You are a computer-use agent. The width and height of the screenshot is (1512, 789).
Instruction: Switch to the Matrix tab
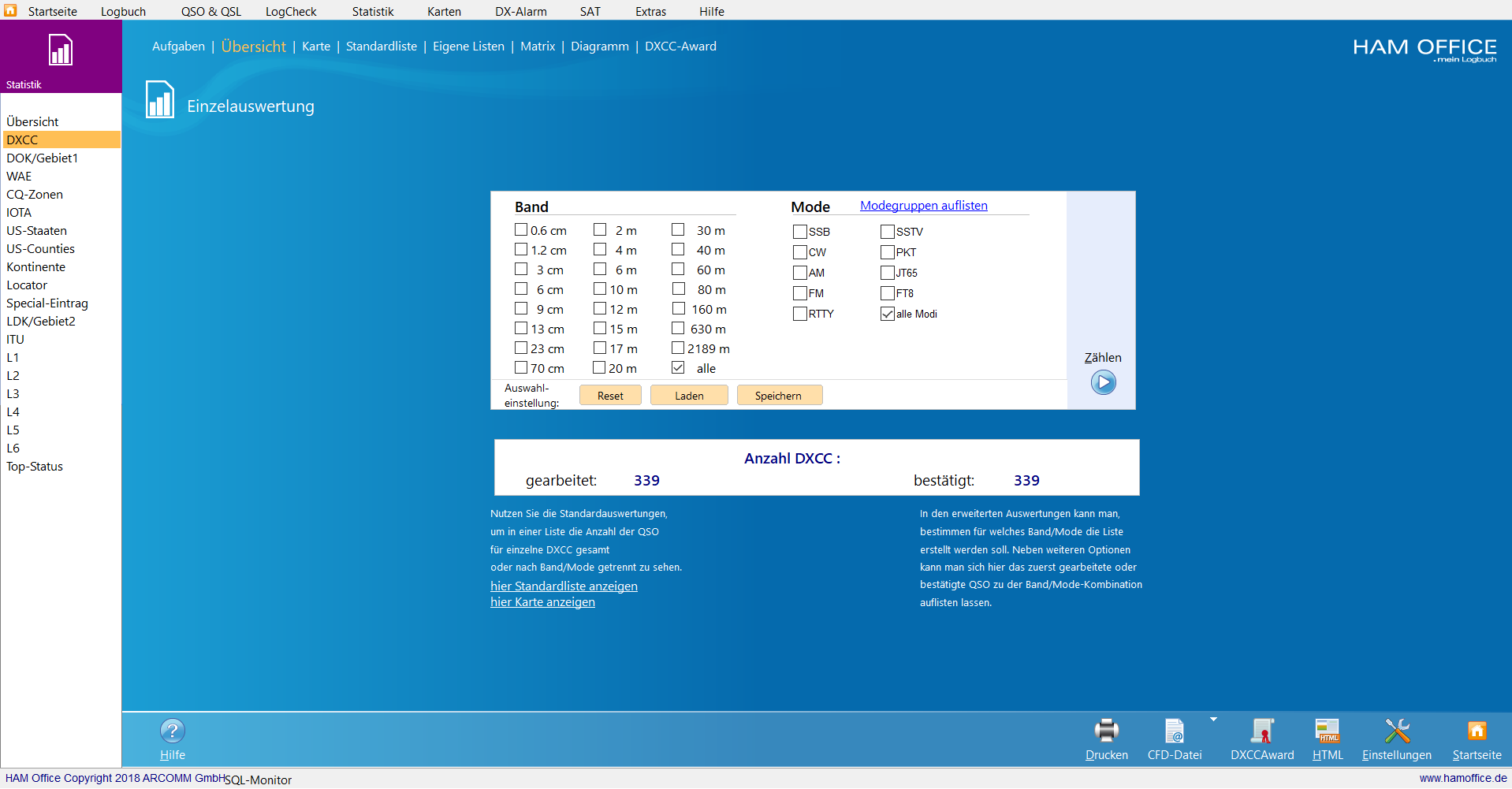pos(538,47)
